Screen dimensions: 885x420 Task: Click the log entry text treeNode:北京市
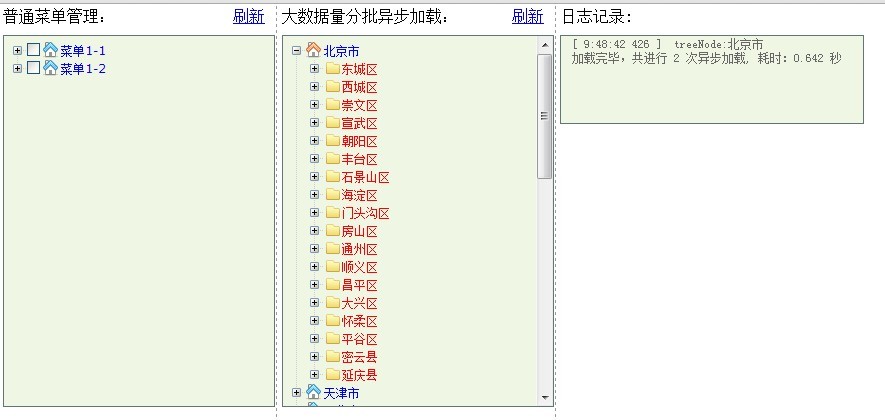718,44
